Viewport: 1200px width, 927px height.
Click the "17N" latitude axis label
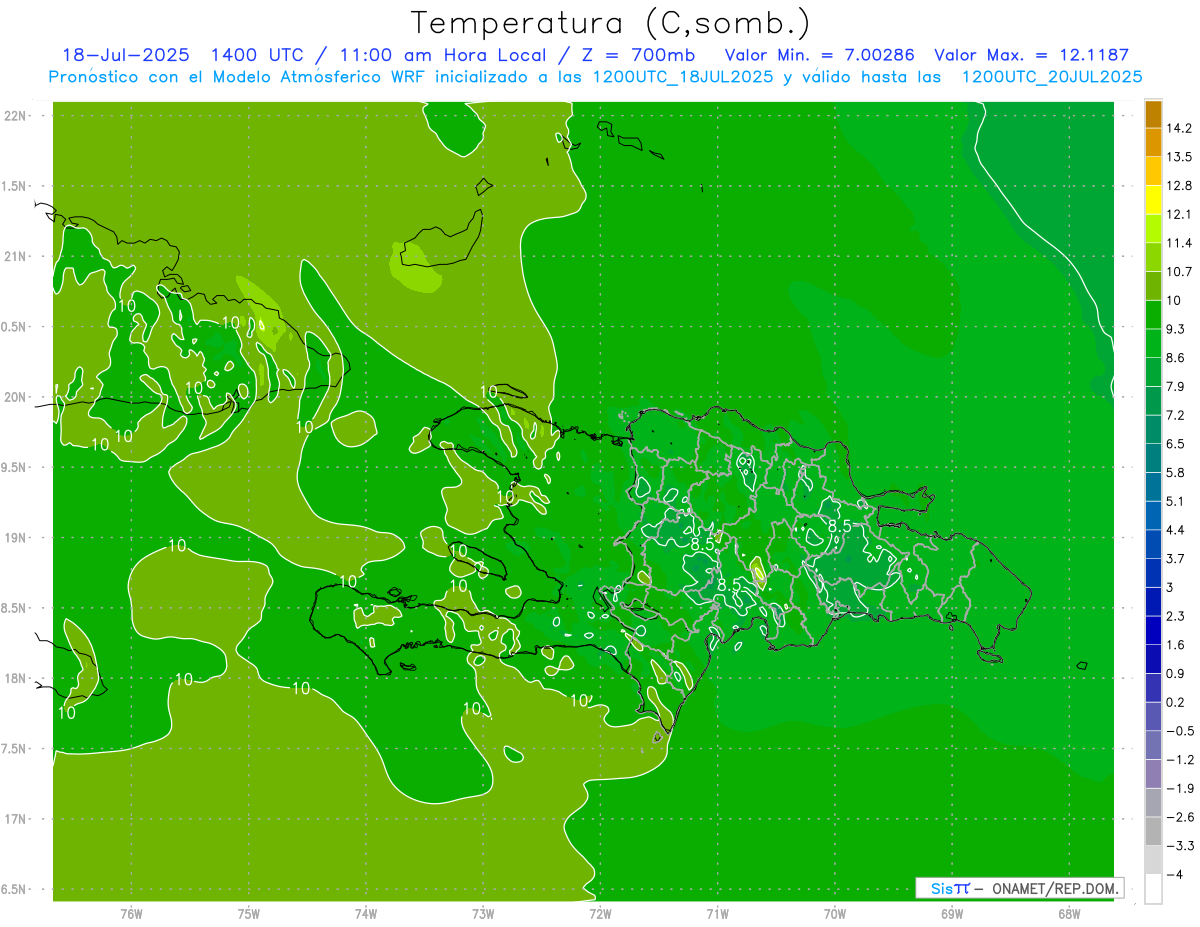click(x=15, y=819)
